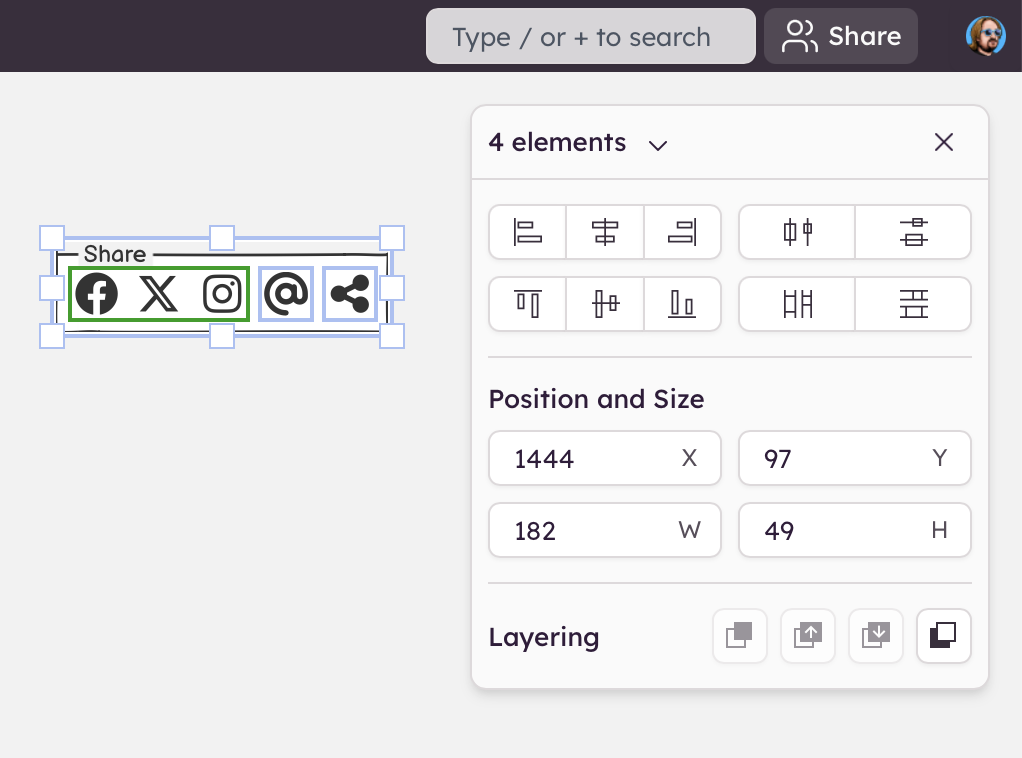The width and height of the screenshot is (1022, 758).
Task: Click the Share button in header
Action: click(841, 37)
